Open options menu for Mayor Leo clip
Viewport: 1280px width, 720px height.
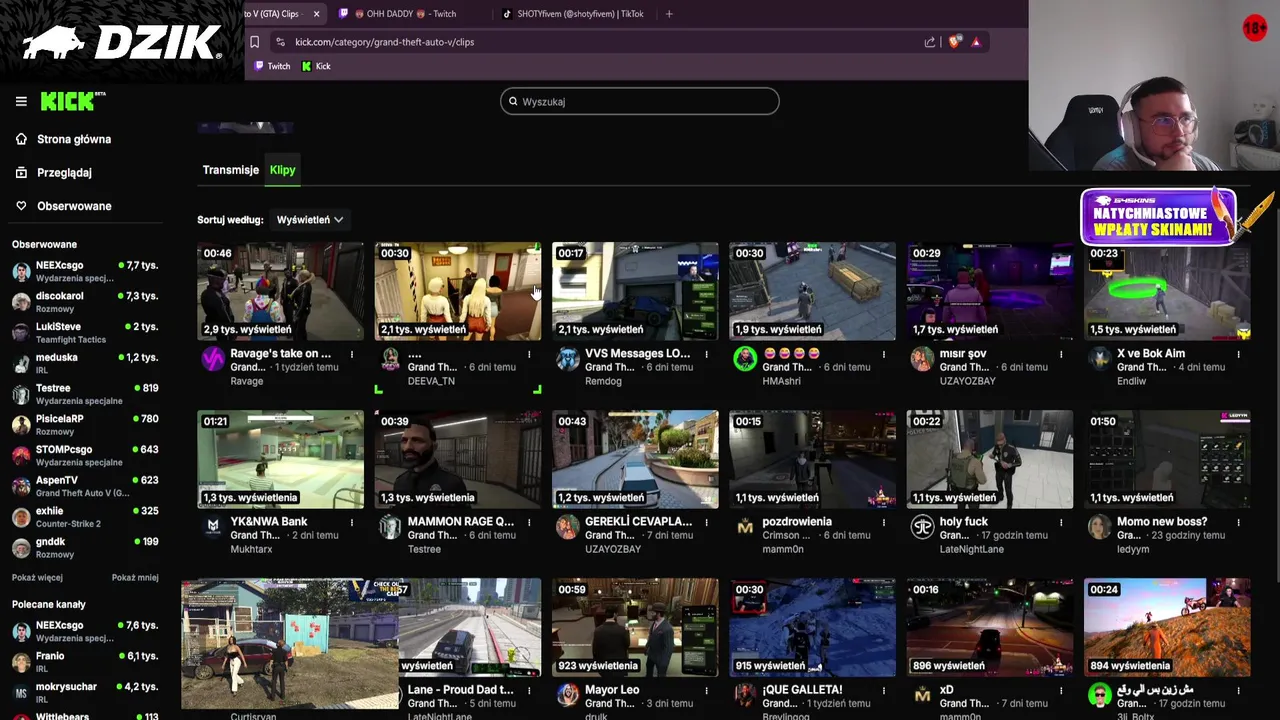[x=706, y=690]
